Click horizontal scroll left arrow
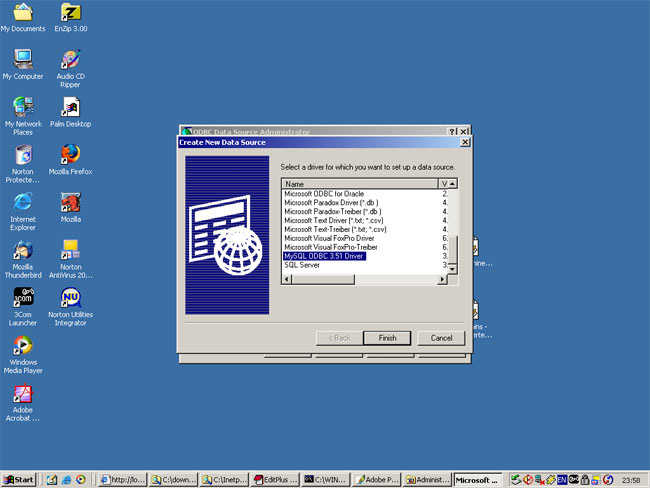650x488 pixels. click(x=286, y=279)
